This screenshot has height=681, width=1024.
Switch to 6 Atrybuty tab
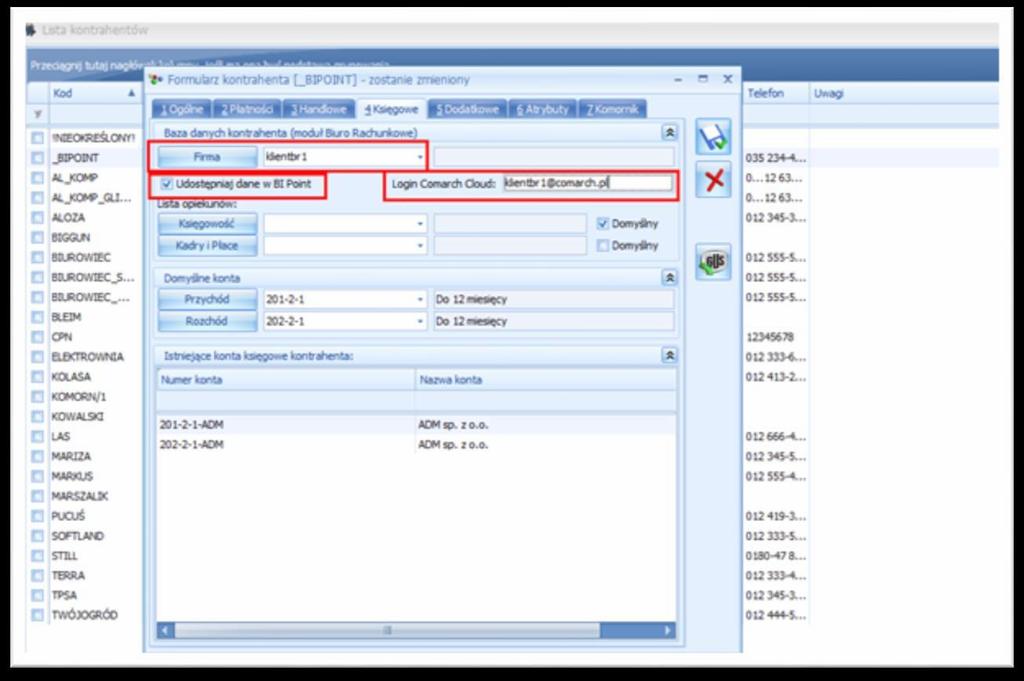[543, 109]
